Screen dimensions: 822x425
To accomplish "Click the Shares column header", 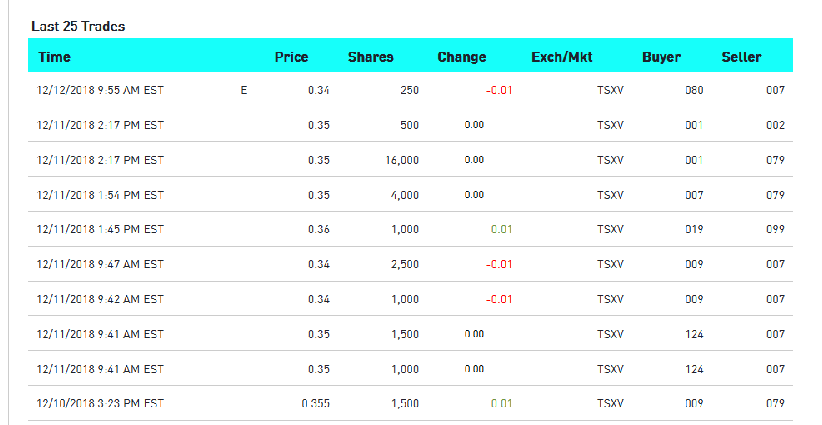I will pyautogui.click(x=370, y=58).
